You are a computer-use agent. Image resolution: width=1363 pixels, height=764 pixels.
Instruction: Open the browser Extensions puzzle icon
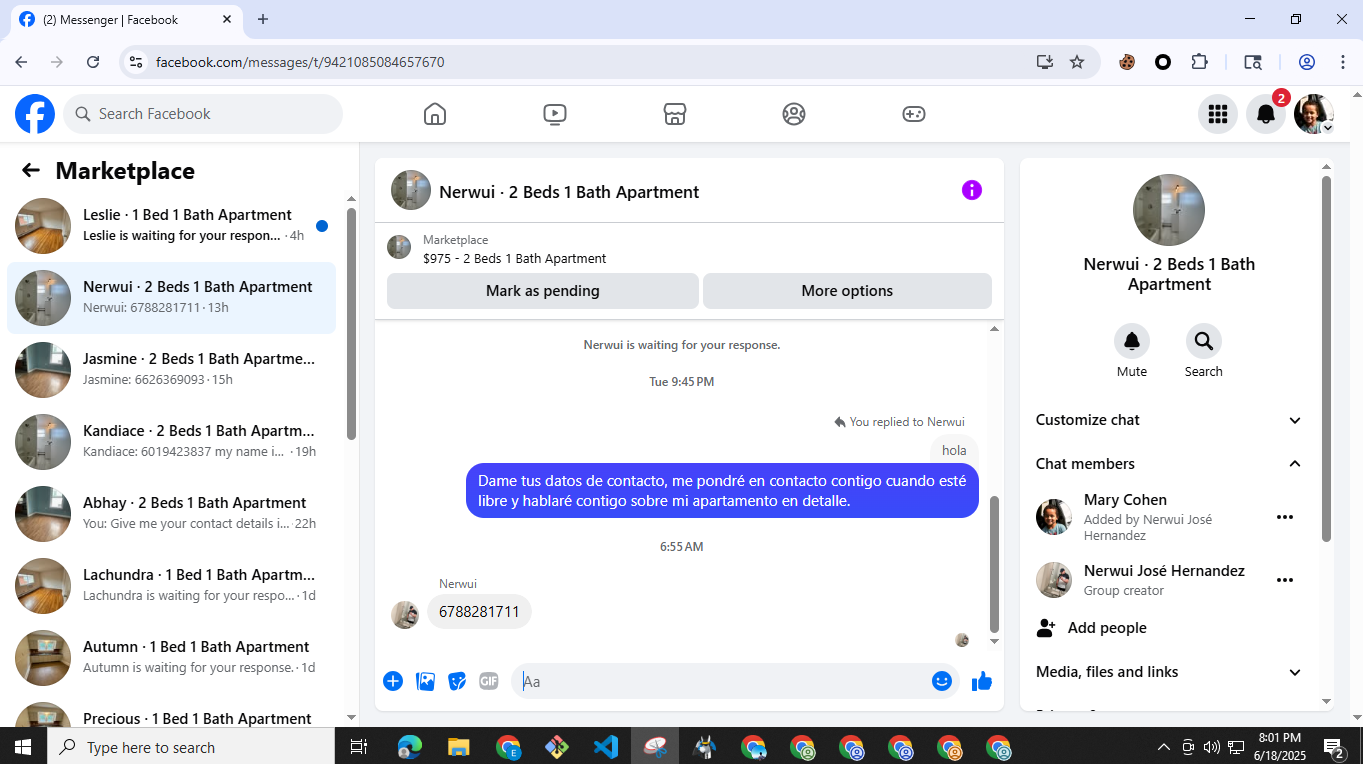1200,62
